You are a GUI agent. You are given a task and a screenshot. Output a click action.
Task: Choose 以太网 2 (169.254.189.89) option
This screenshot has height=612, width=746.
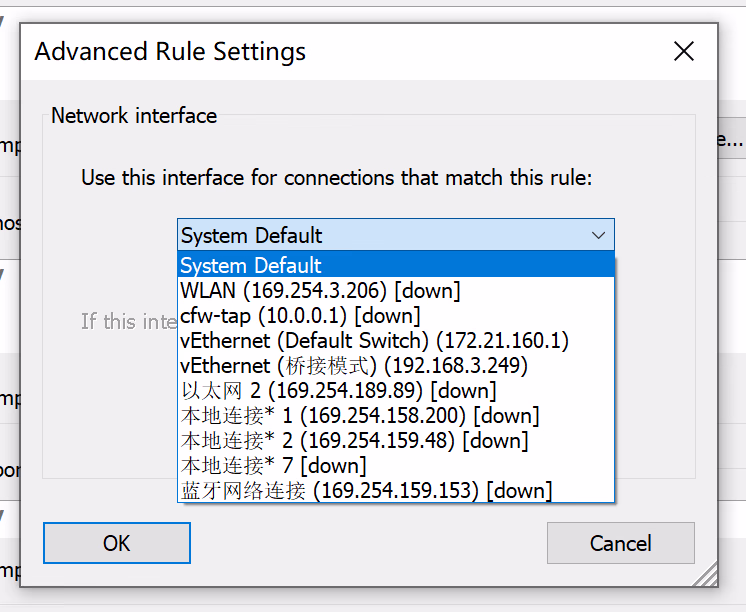click(x=338, y=391)
